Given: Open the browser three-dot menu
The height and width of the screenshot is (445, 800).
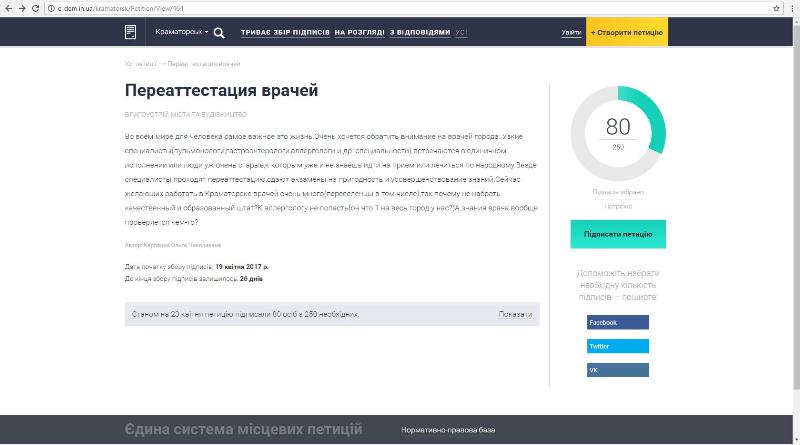Looking at the screenshot, I should tap(792, 8).
